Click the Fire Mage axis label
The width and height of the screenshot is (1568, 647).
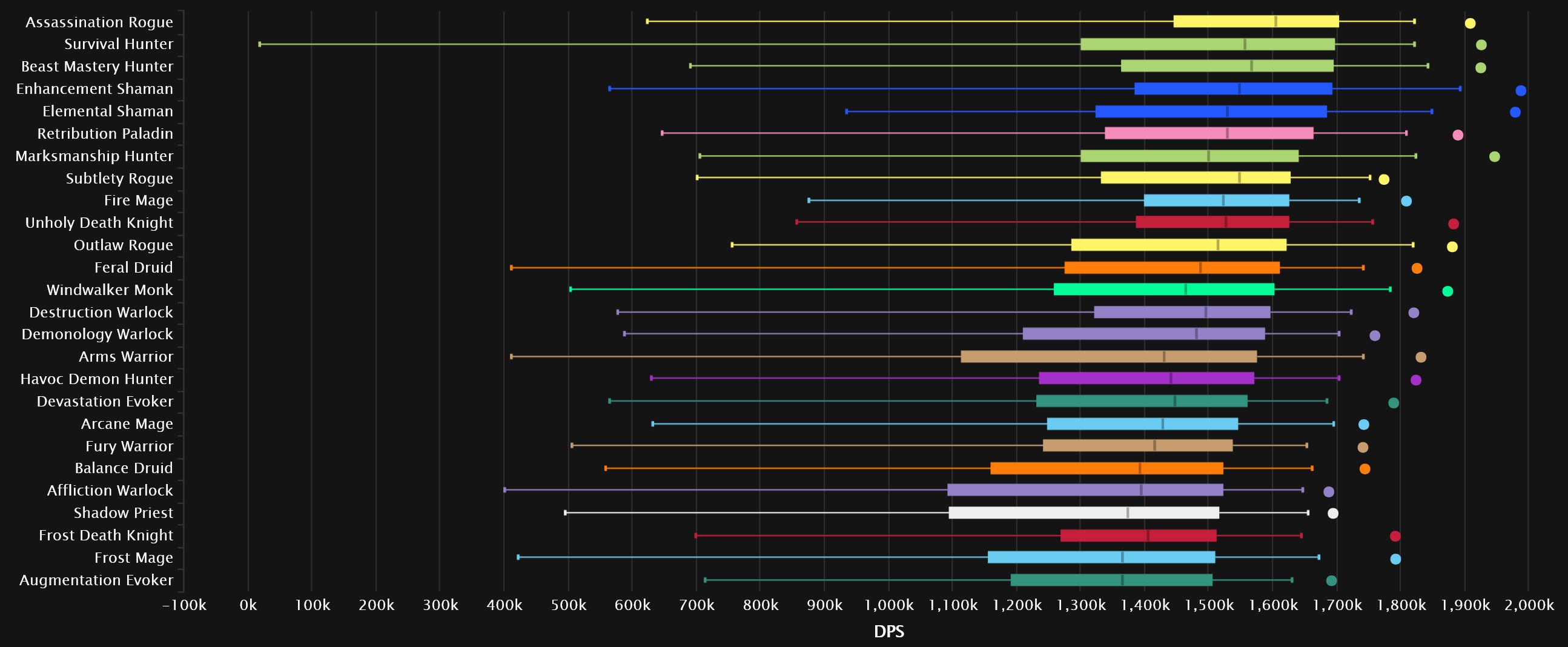[x=138, y=201]
